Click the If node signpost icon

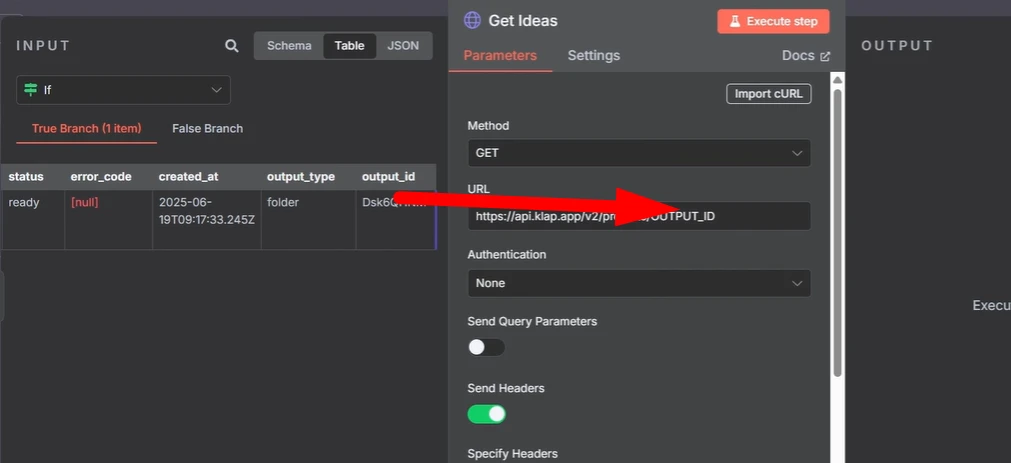pyautogui.click(x=30, y=90)
